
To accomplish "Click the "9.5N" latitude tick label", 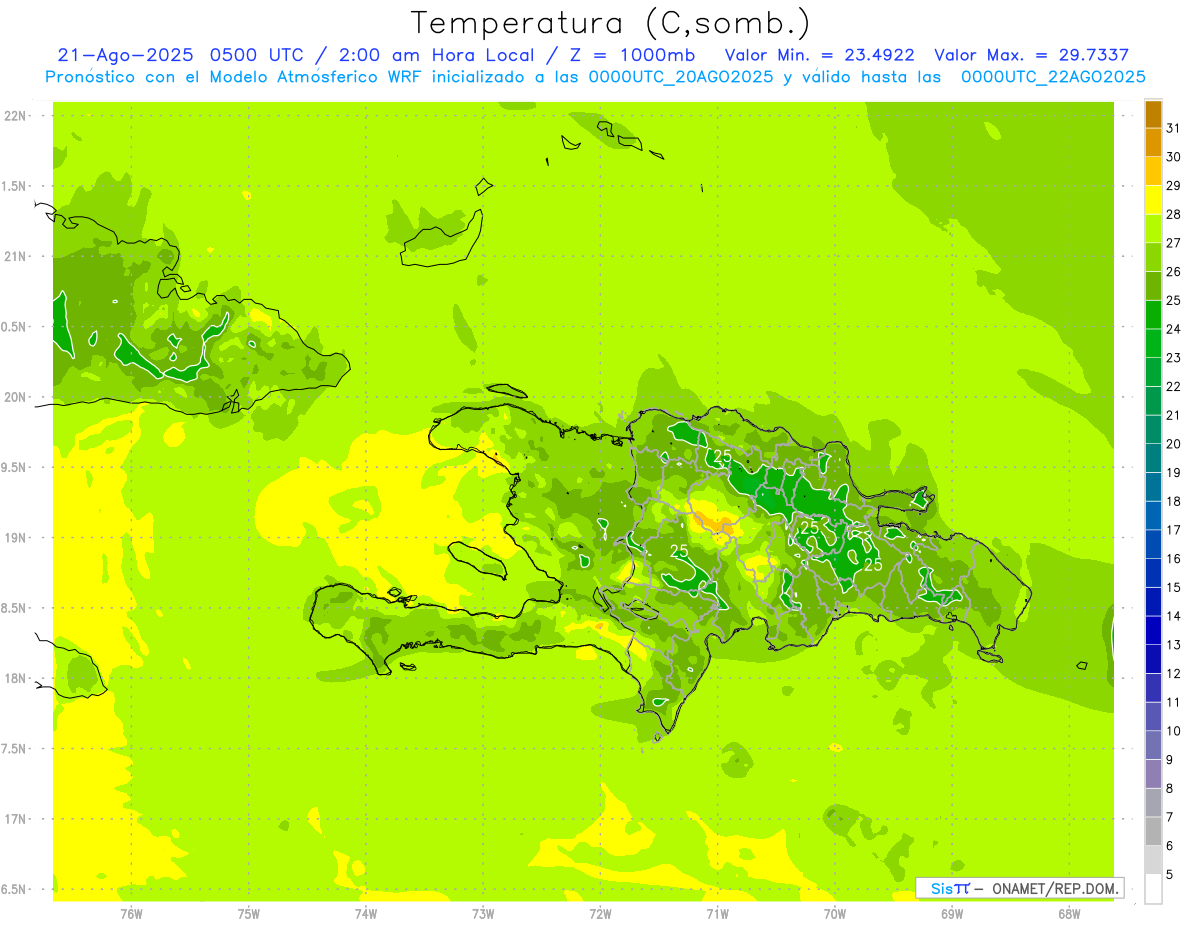I will [15, 467].
